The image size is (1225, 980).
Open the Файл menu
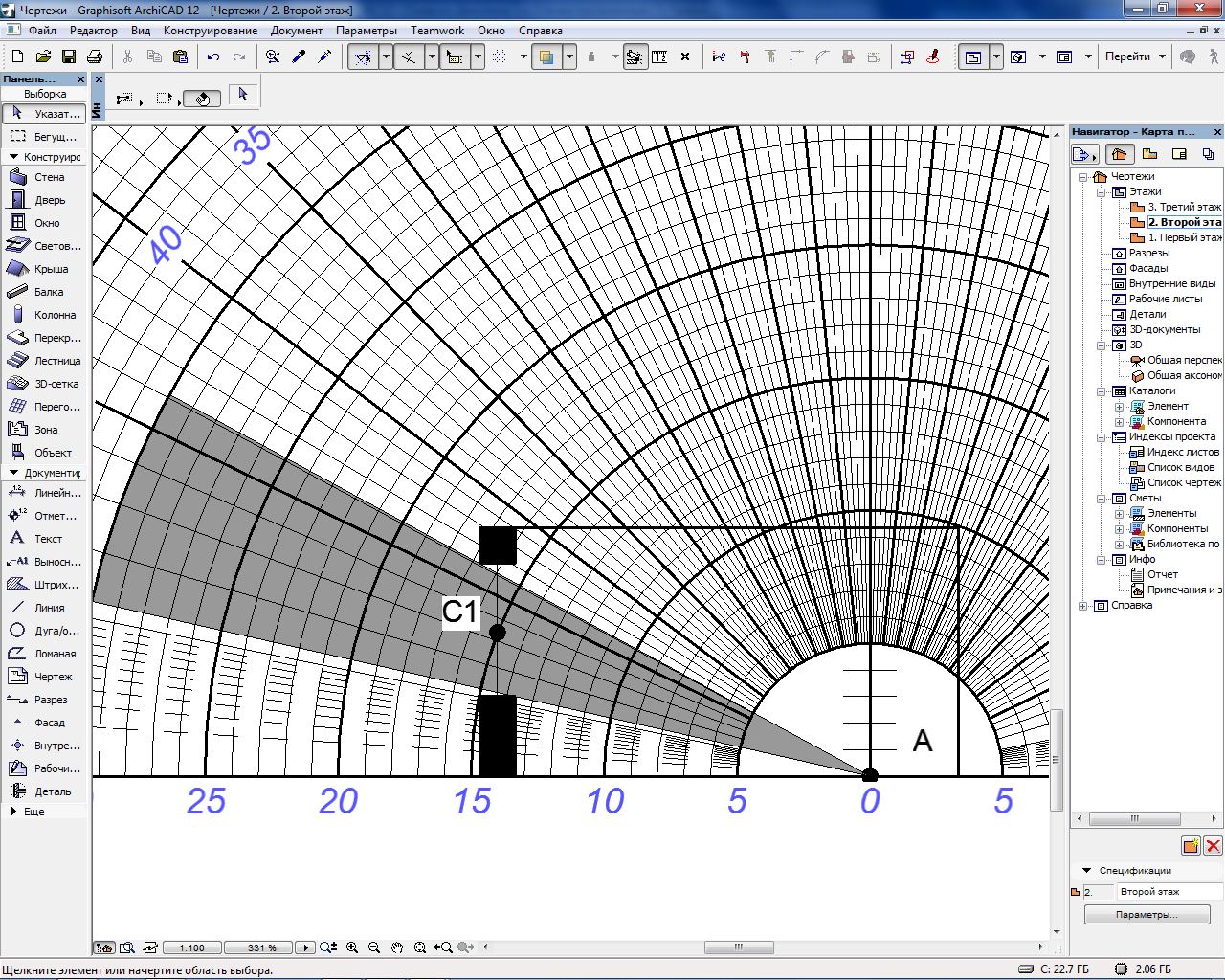pos(42,31)
